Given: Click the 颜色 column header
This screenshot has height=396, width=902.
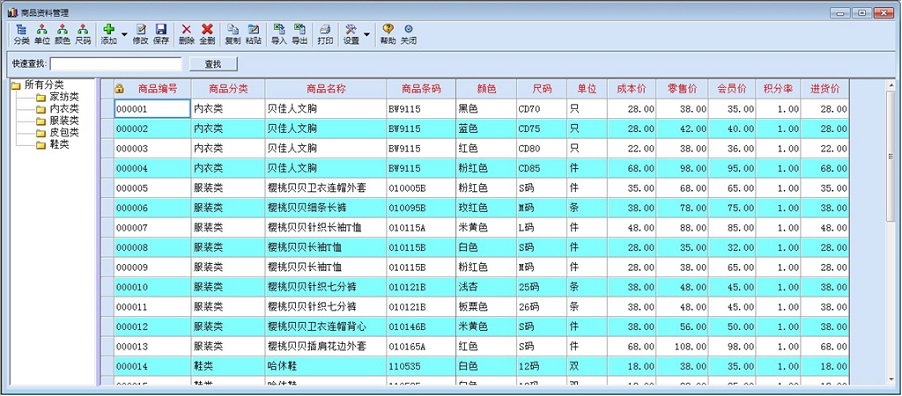Looking at the screenshot, I should click(486, 89).
